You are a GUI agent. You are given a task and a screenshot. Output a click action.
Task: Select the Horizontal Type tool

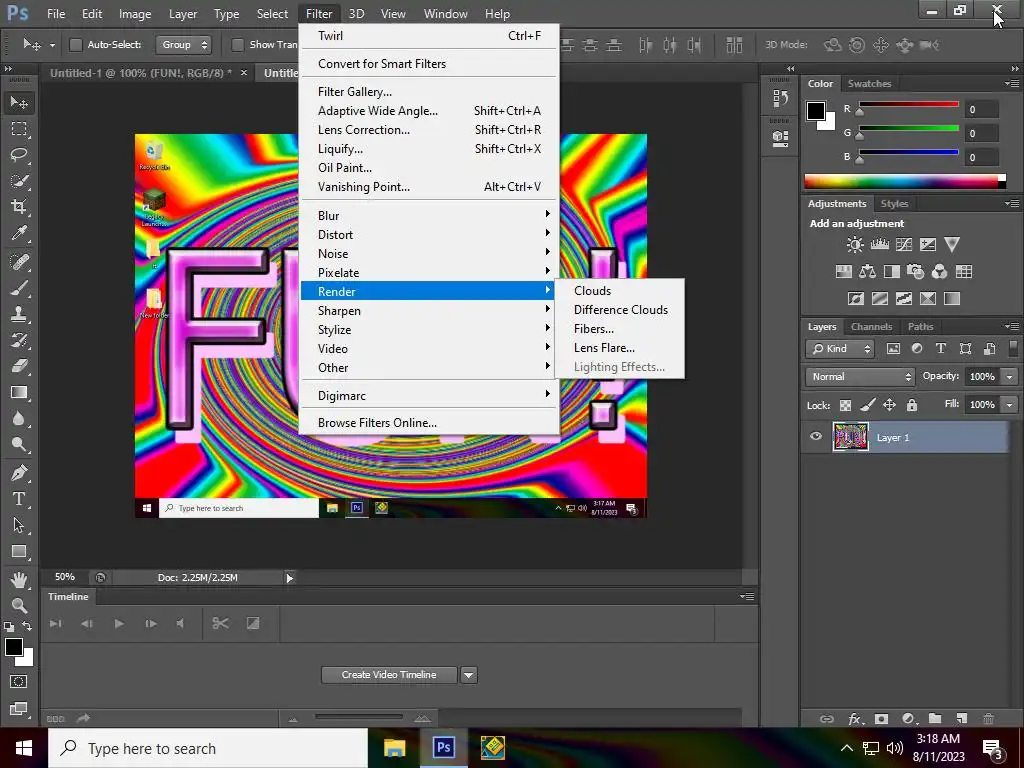click(19, 499)
